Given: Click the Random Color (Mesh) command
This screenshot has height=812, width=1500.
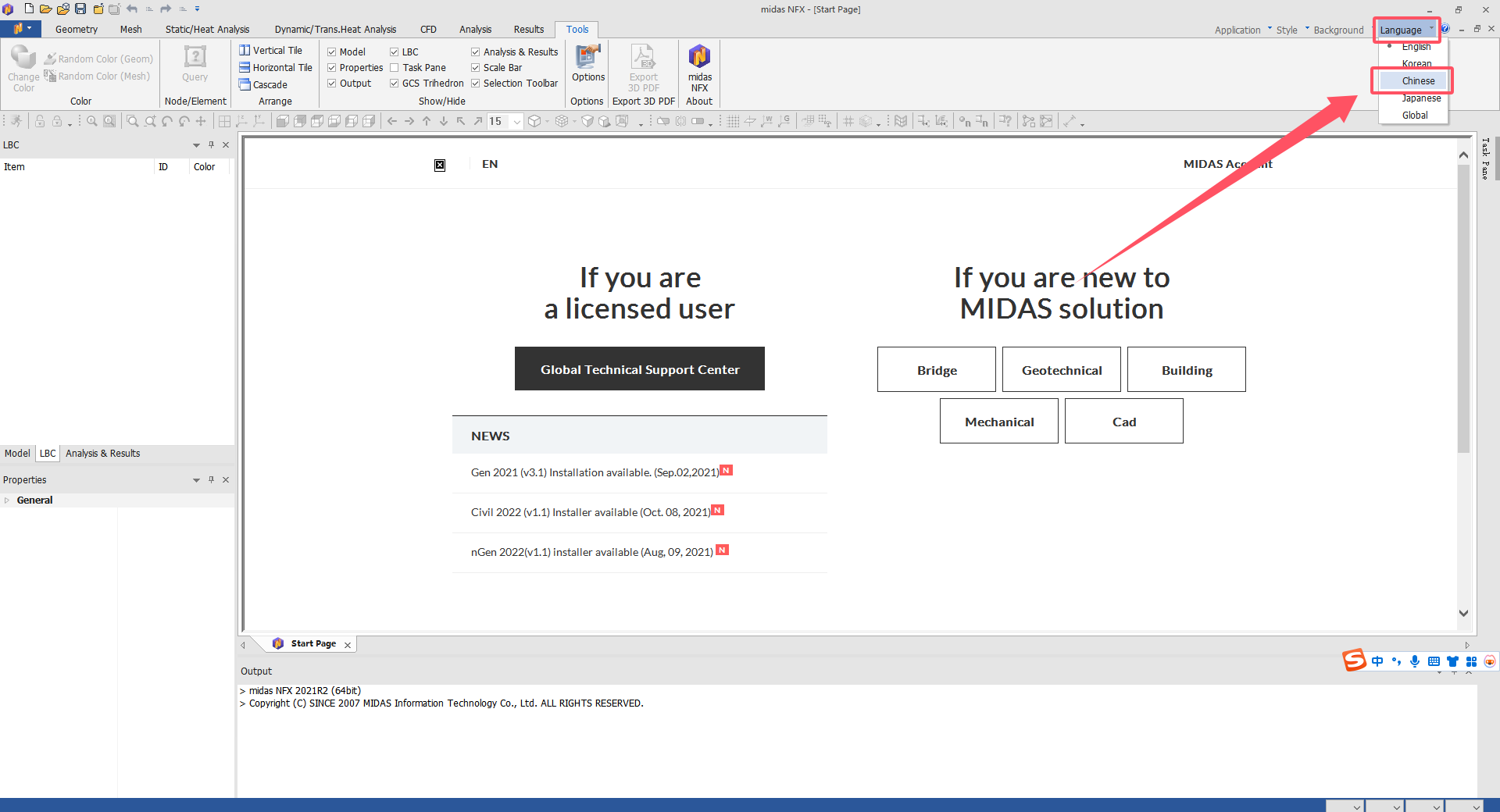Looking at the screenshot, I should [97, 76].
